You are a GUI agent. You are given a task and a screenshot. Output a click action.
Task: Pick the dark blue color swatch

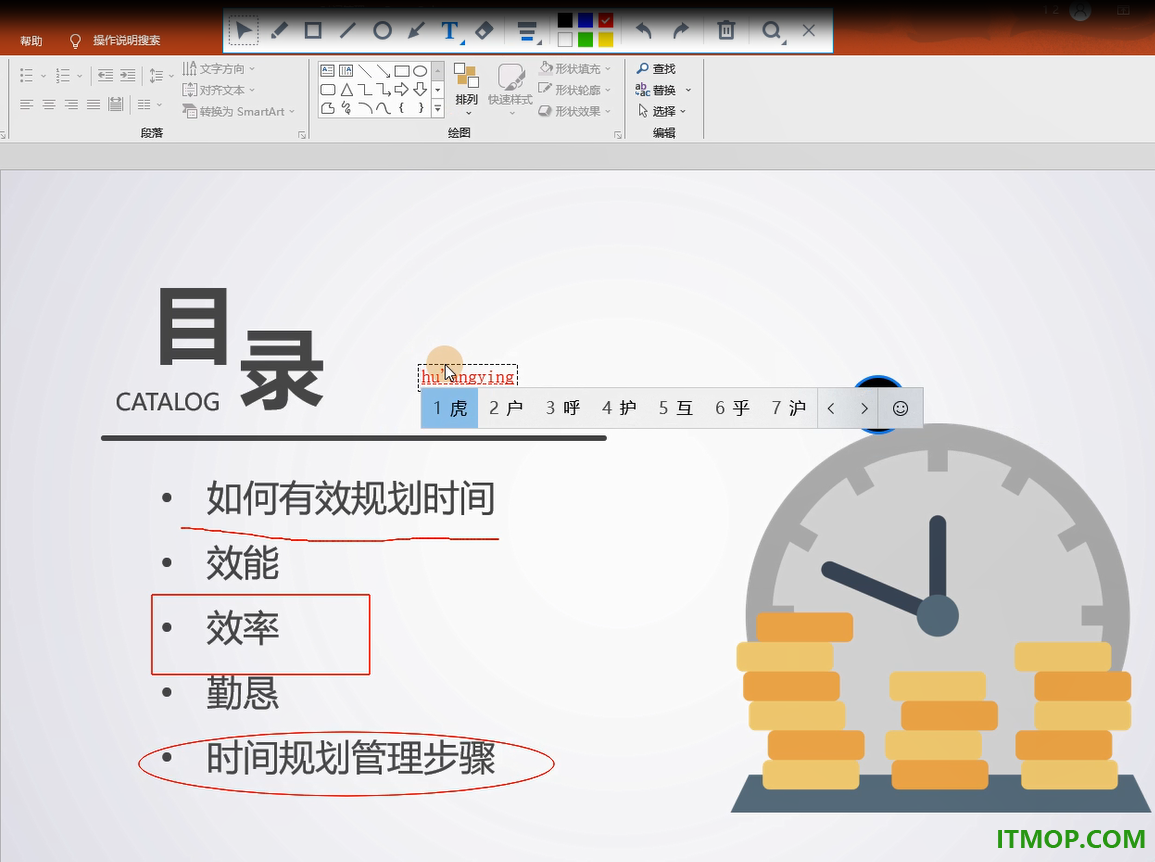coord(586,21)
